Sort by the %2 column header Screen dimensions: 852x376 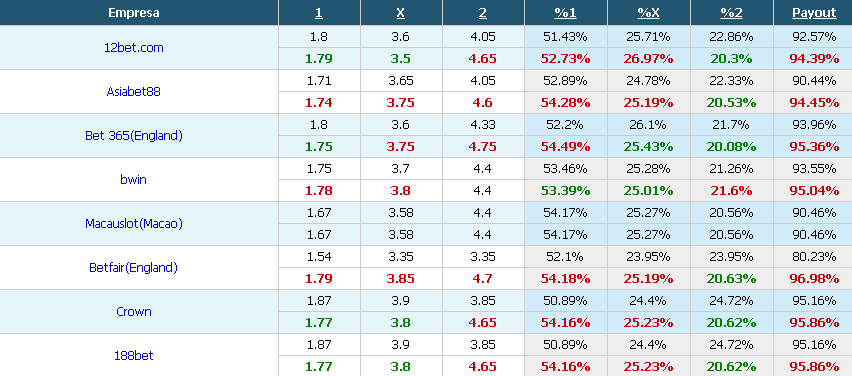pos(731,13)
